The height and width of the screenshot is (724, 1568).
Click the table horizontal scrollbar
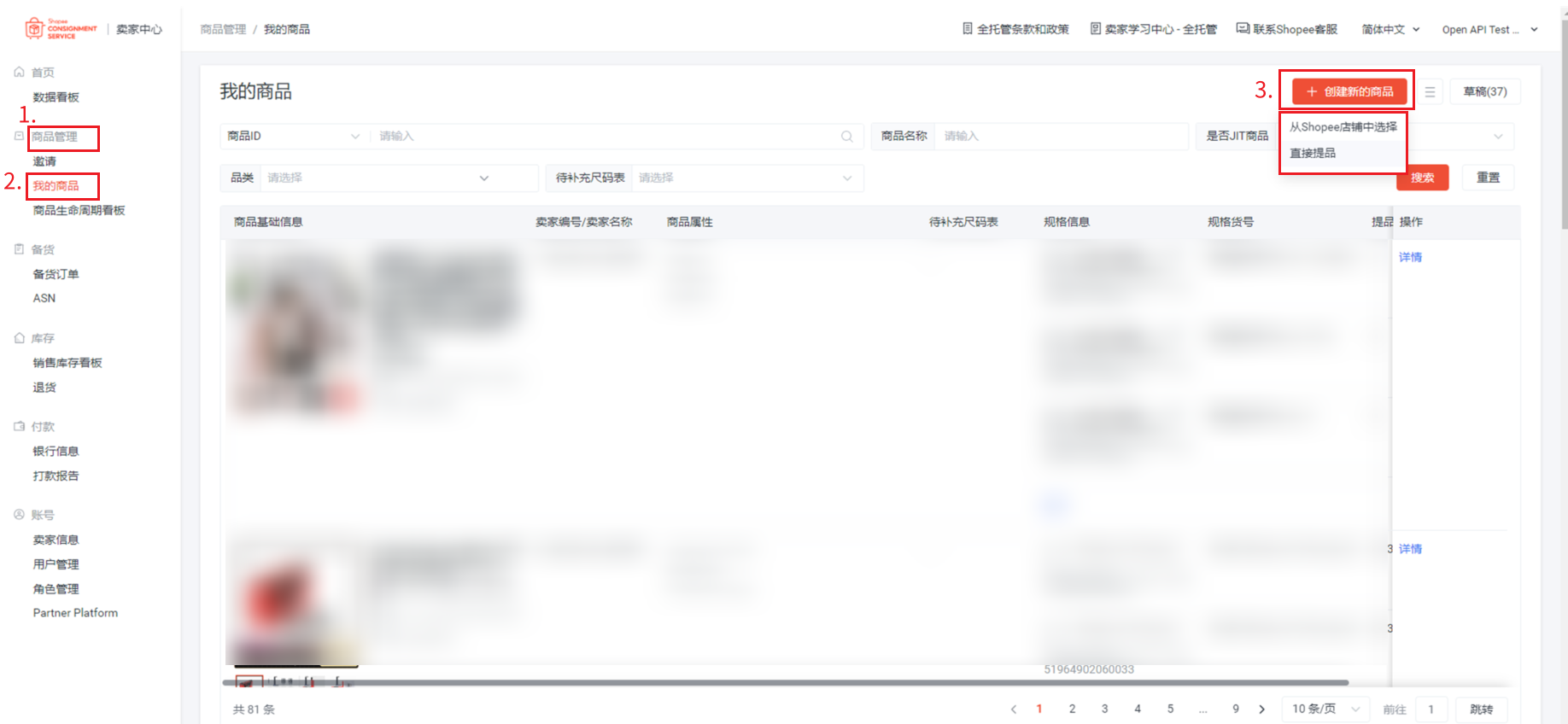[x=786, y=682]
